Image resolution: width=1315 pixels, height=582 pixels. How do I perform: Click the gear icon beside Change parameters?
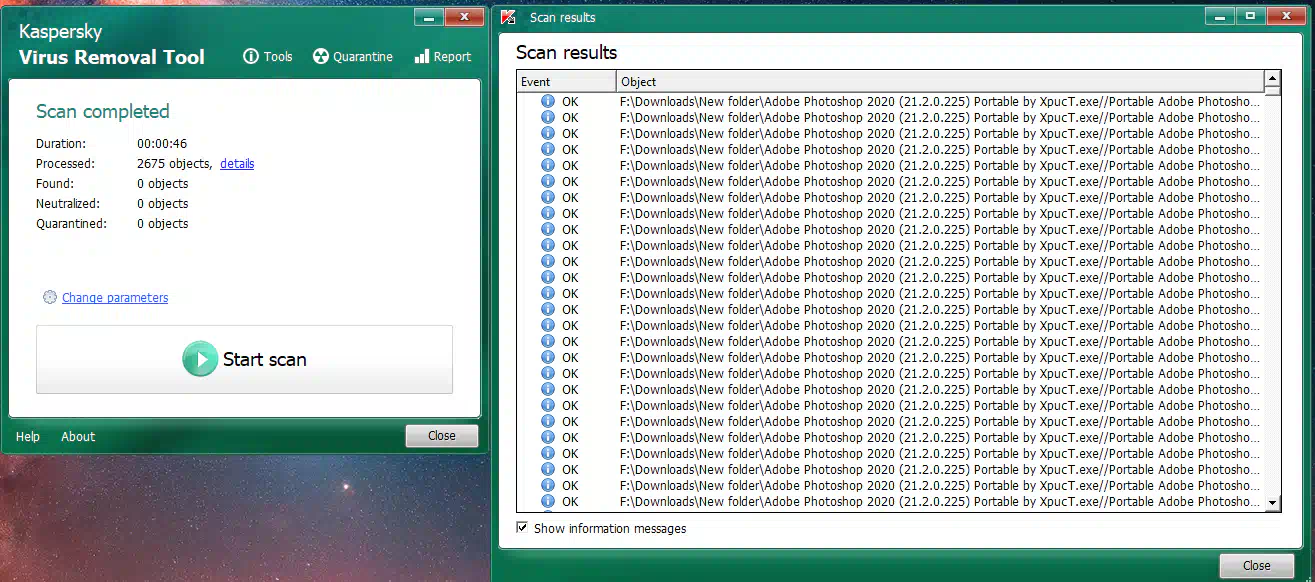50,297
